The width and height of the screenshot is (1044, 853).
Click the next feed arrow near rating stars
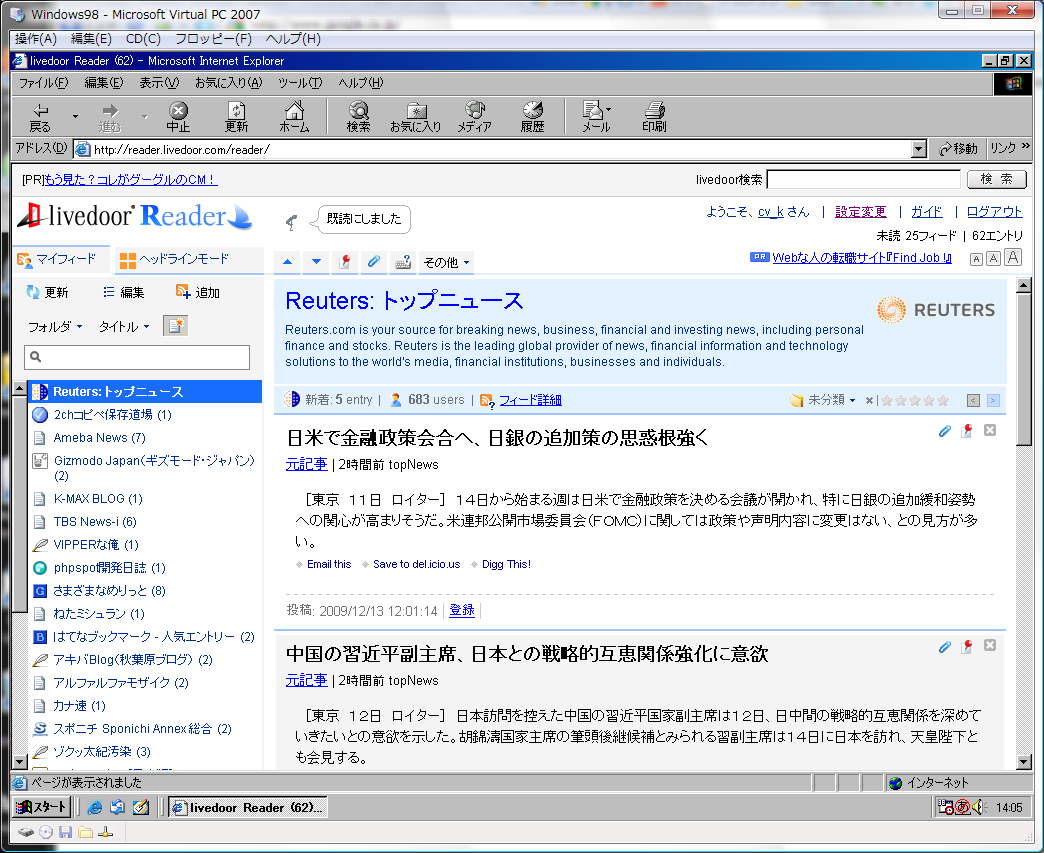pyautogui.click(x=993, y=400)
